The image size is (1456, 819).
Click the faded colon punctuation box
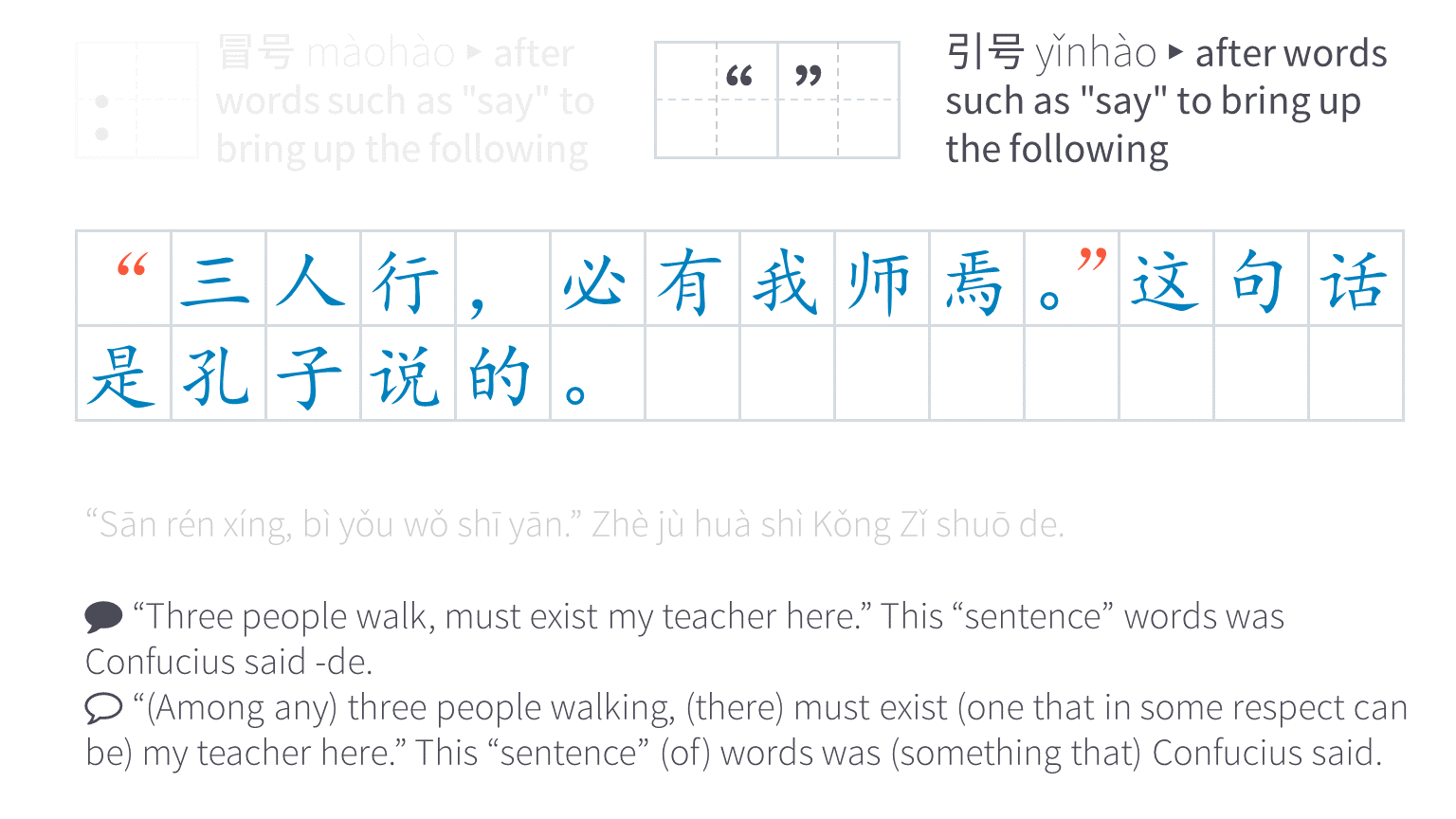pos(136,100)
